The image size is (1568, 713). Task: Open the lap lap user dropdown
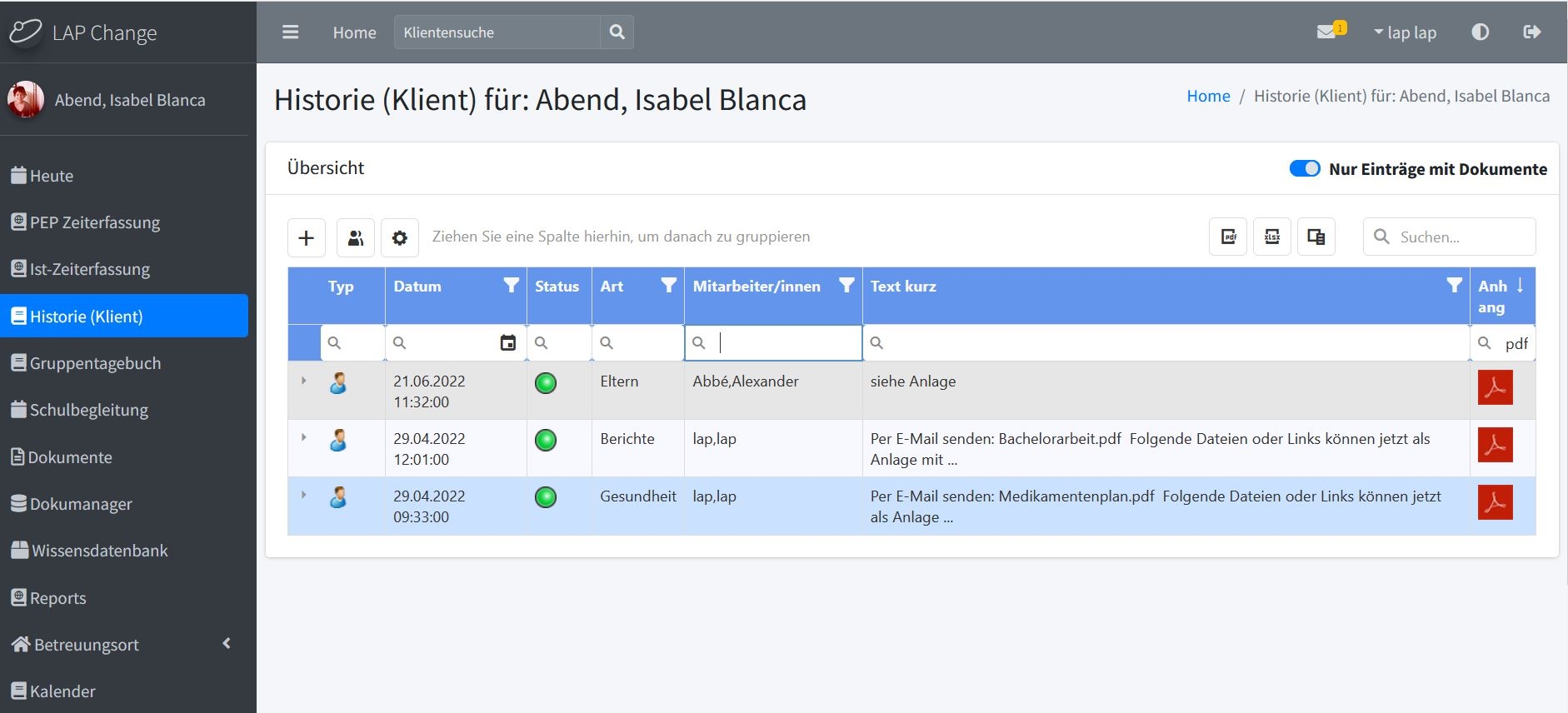click(1406, 32)
